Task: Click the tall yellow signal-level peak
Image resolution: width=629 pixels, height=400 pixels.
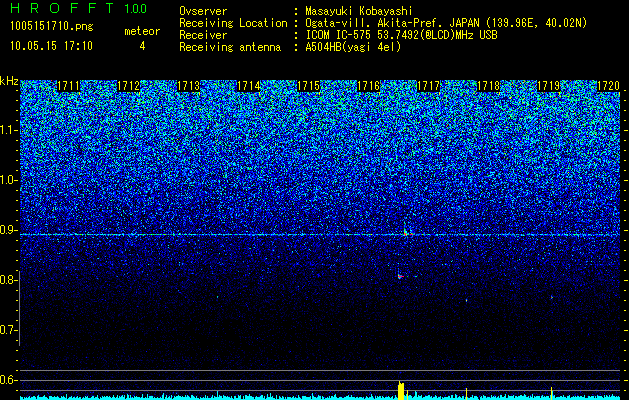Action: click(x=401, y=390)
